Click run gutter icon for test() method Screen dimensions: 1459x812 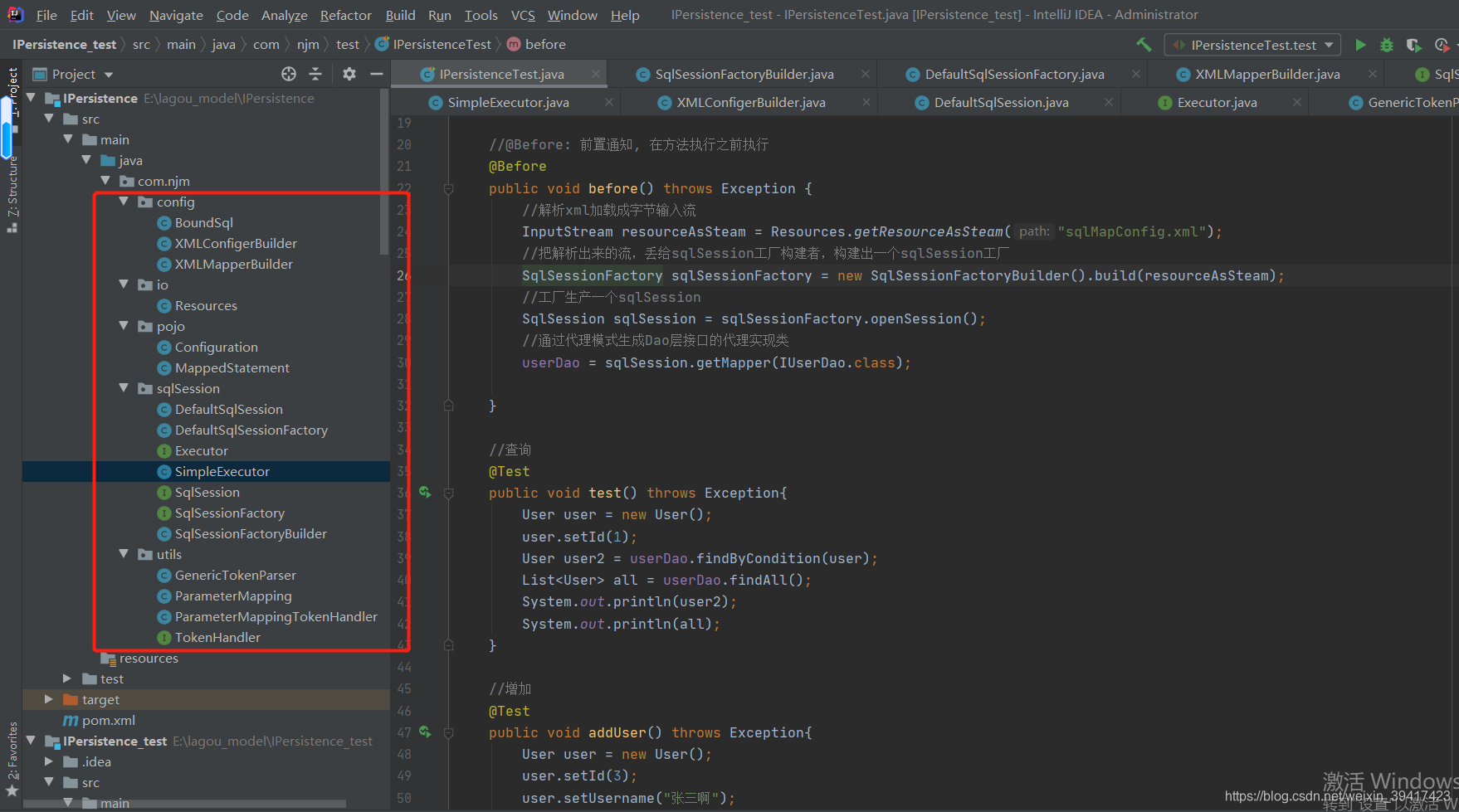[x=425, y=493]
